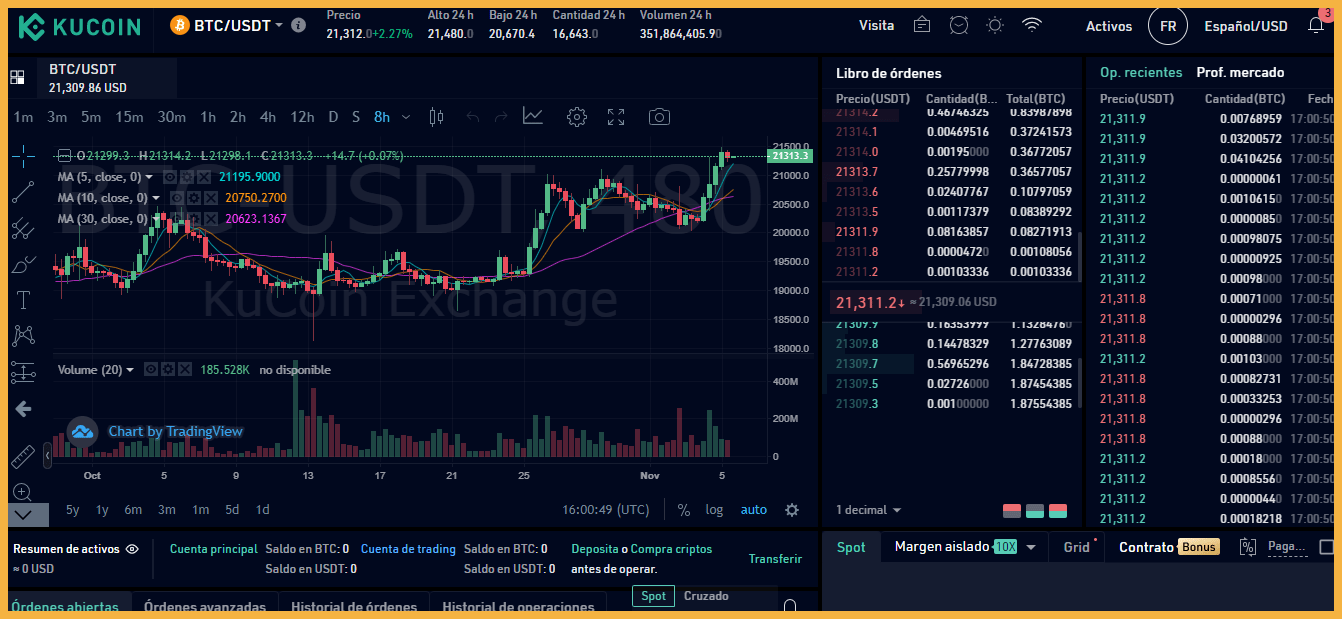Toggle visibility eye of Volume (20)
1342x619 pixels.
coord(150,370)
